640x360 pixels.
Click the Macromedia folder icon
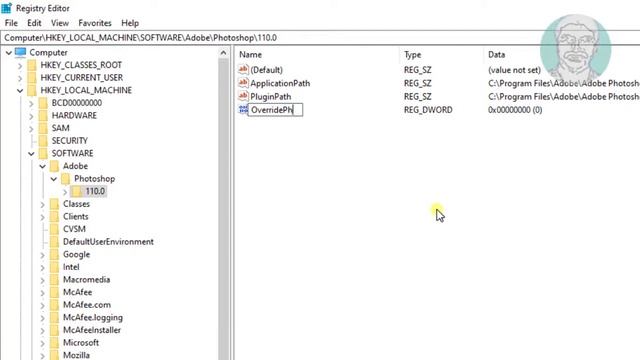point(54,280)
